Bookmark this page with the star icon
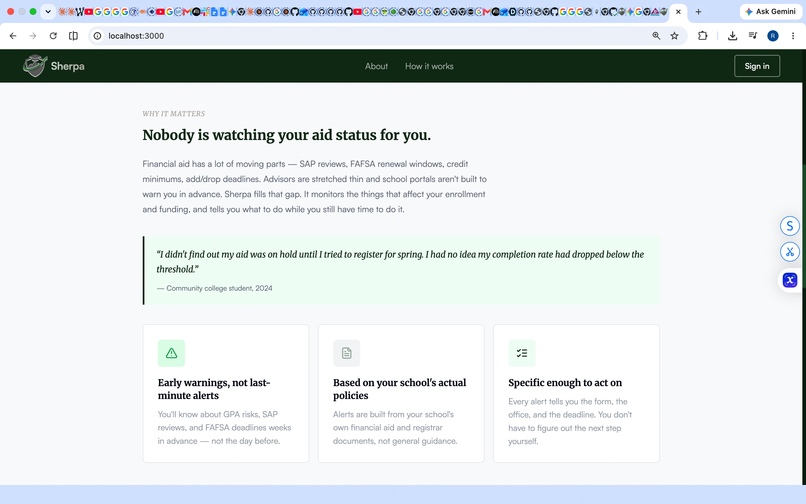This screenshot has width=806, height=504. coord(674,36)
